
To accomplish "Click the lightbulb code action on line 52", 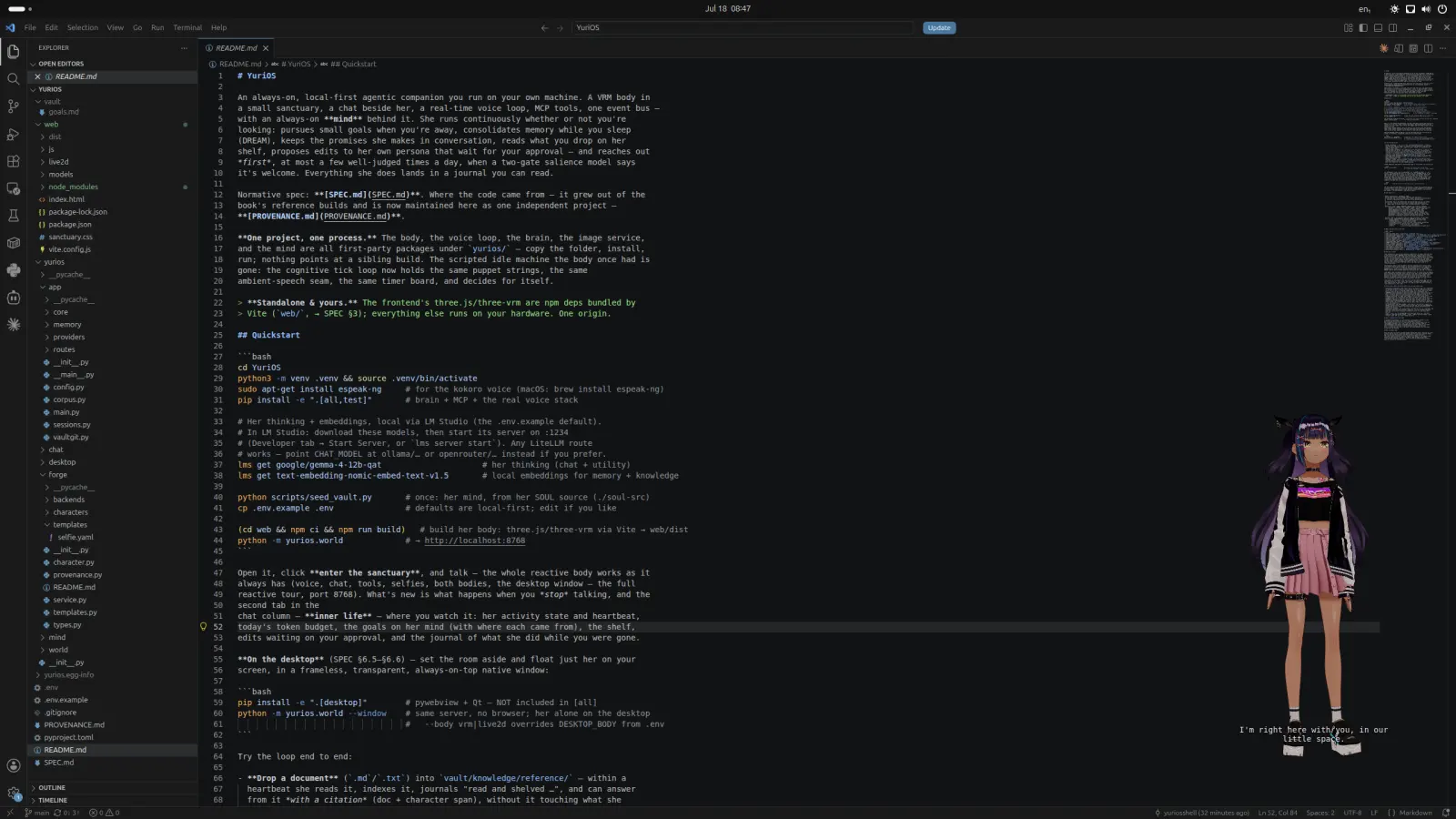I will click(203, 626).
